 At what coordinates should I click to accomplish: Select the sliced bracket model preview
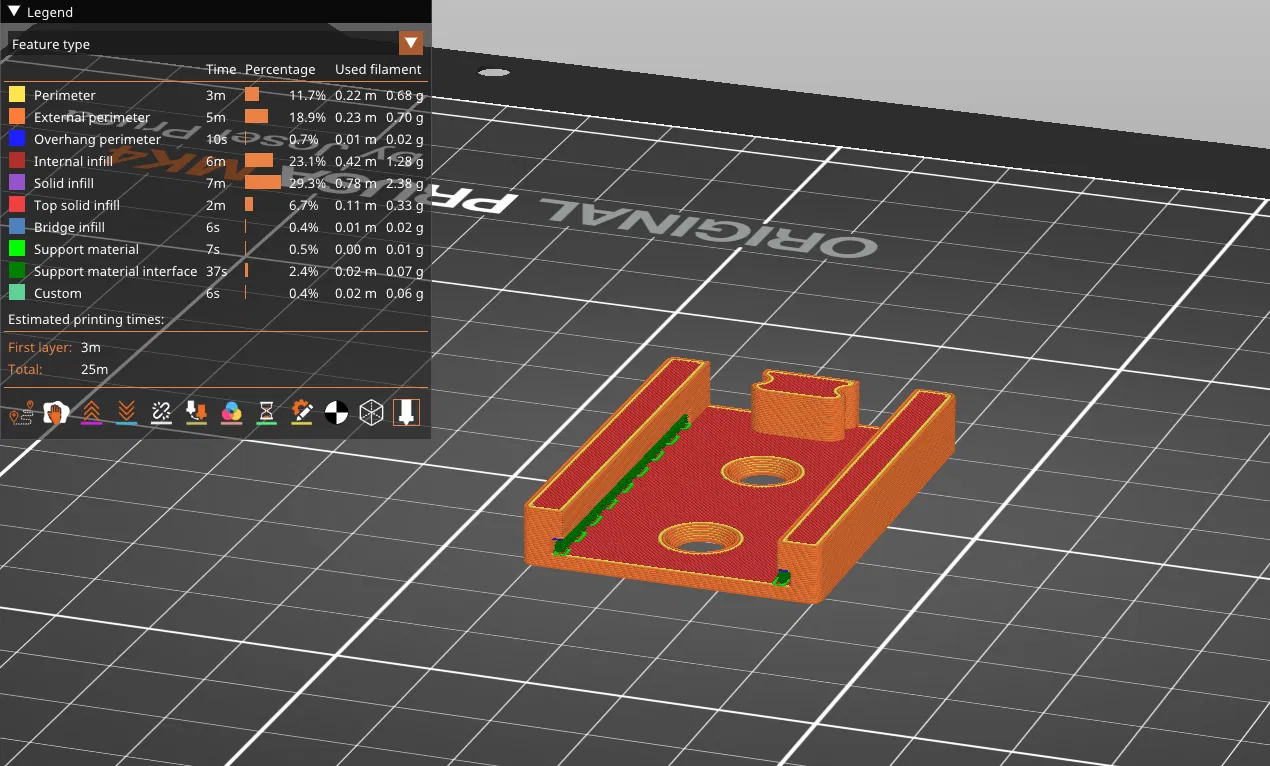tap(738, 480)
